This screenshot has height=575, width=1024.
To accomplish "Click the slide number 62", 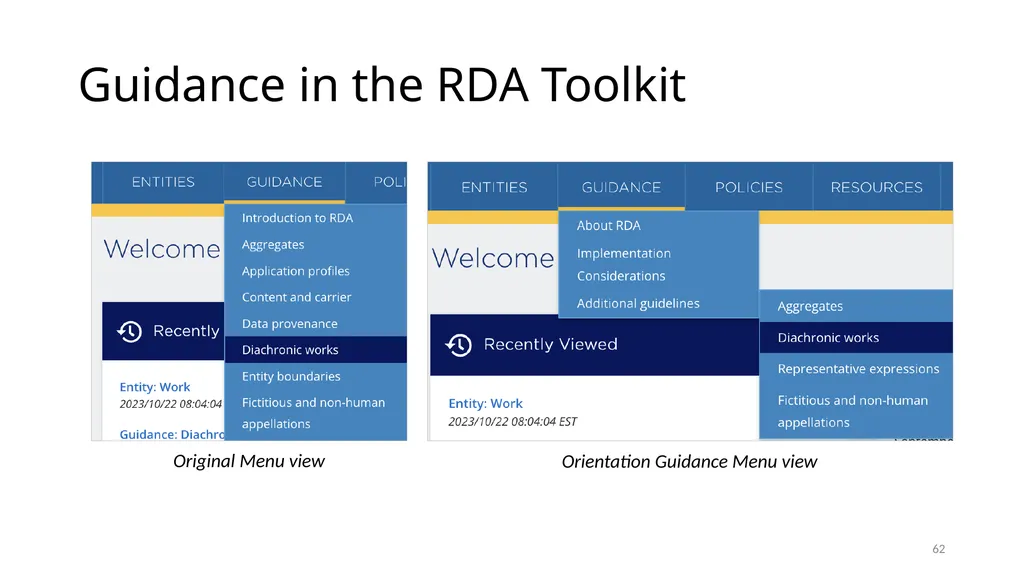I will pyautogui.click(x=938, y=549).
